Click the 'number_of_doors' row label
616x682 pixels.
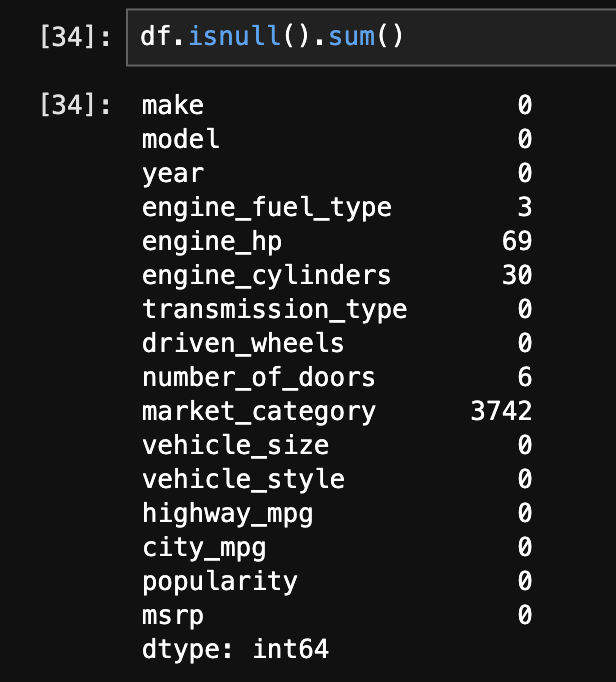pyautogui.click(x=259, y=377)
